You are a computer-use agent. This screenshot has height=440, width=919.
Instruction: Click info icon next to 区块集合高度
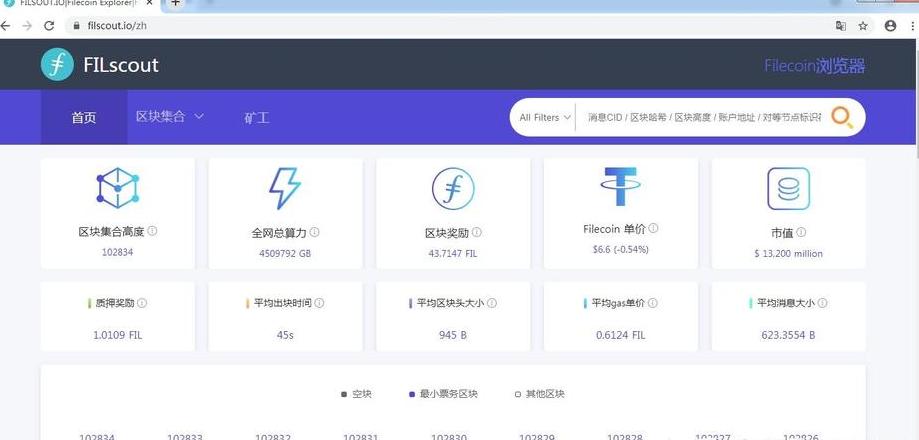[152, 231]
